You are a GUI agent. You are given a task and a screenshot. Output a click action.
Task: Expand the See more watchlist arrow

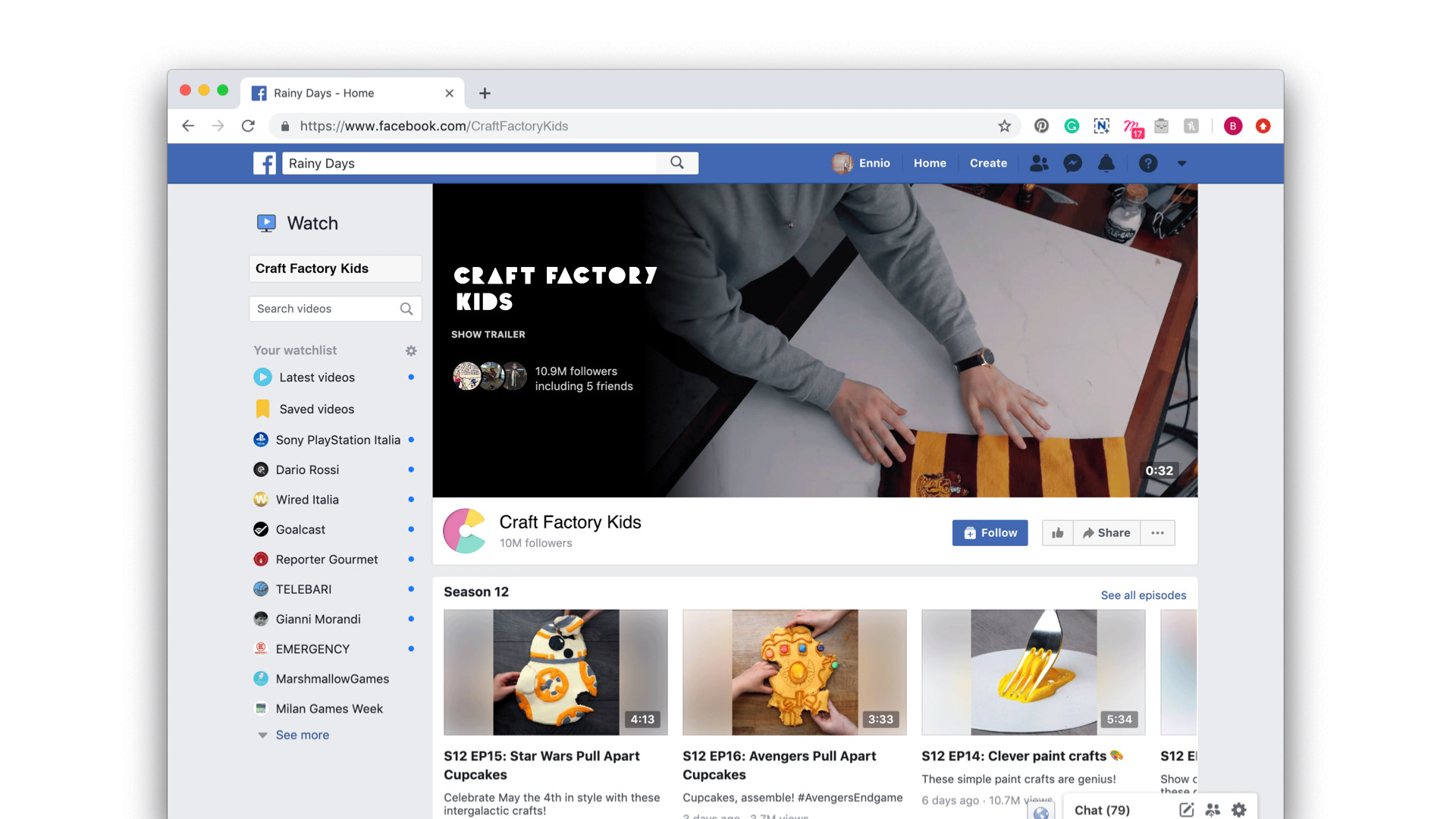tap(262, 735)
